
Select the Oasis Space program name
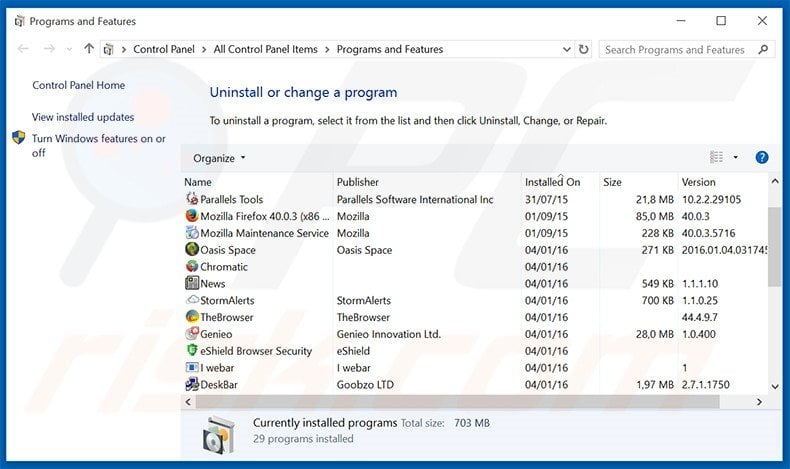tap(228, 250)
